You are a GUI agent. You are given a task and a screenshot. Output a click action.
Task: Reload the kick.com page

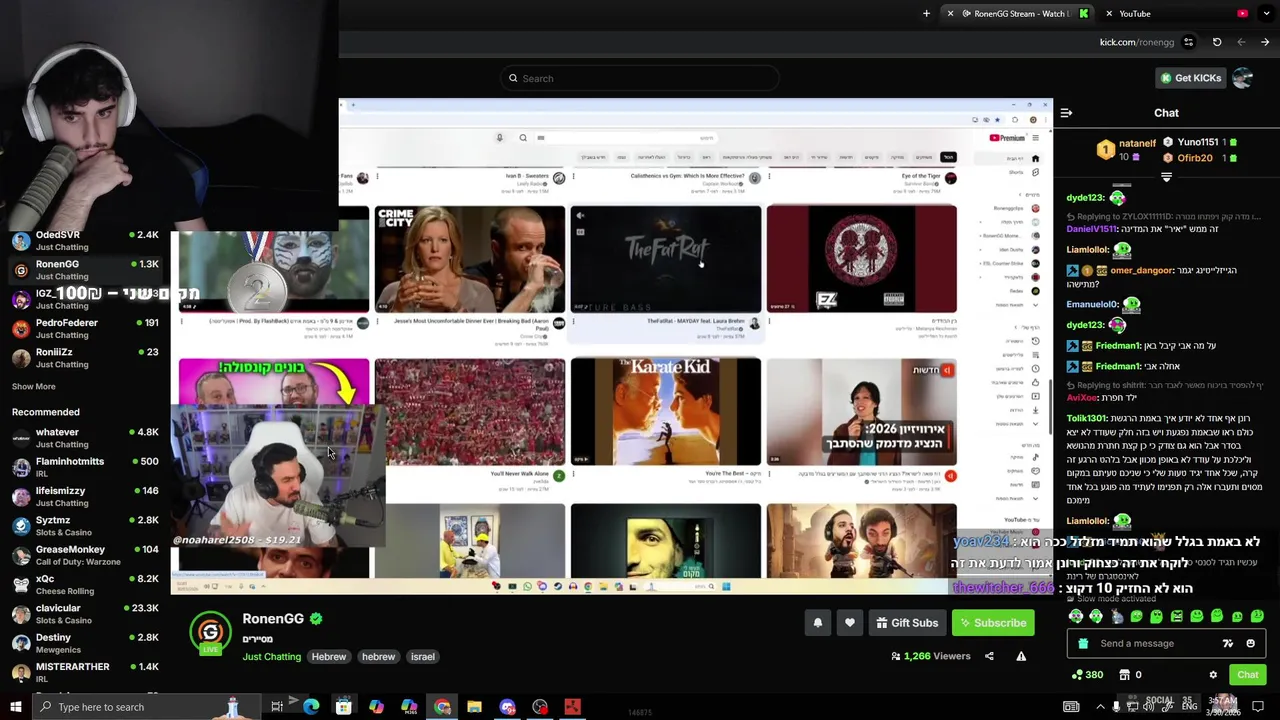(x=1217, y=42)
